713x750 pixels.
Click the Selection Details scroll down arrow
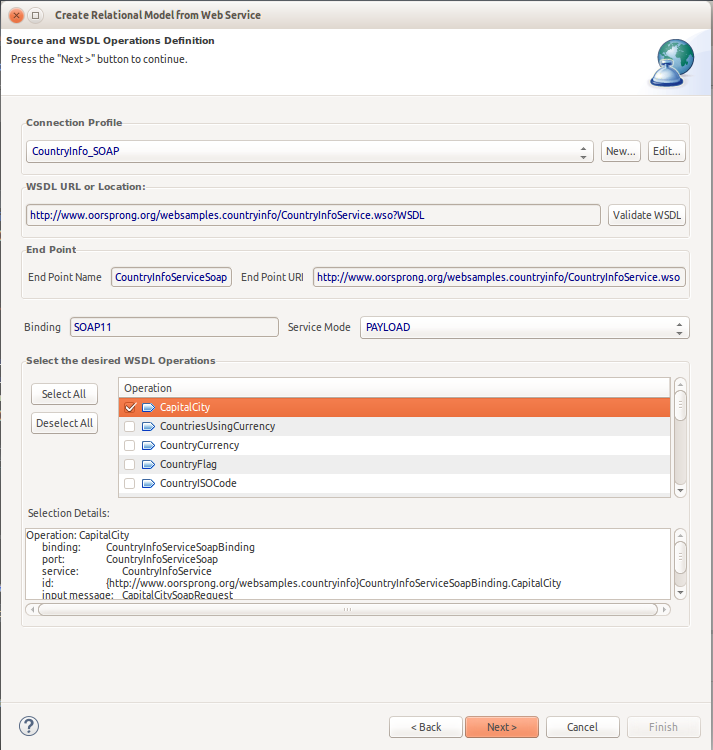click(680, 593)
